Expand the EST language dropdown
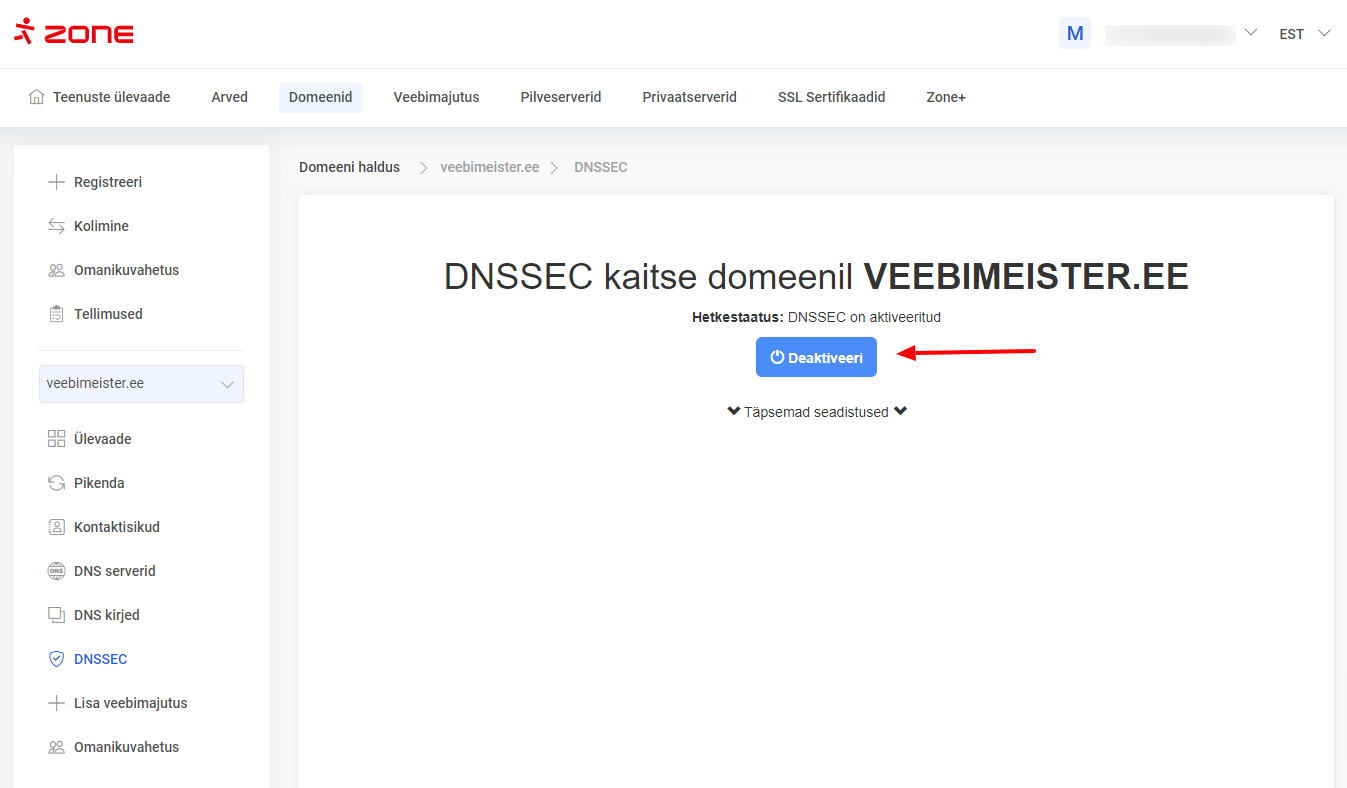This screenshot has width=1347, height=788. [x=1304, y=34]
